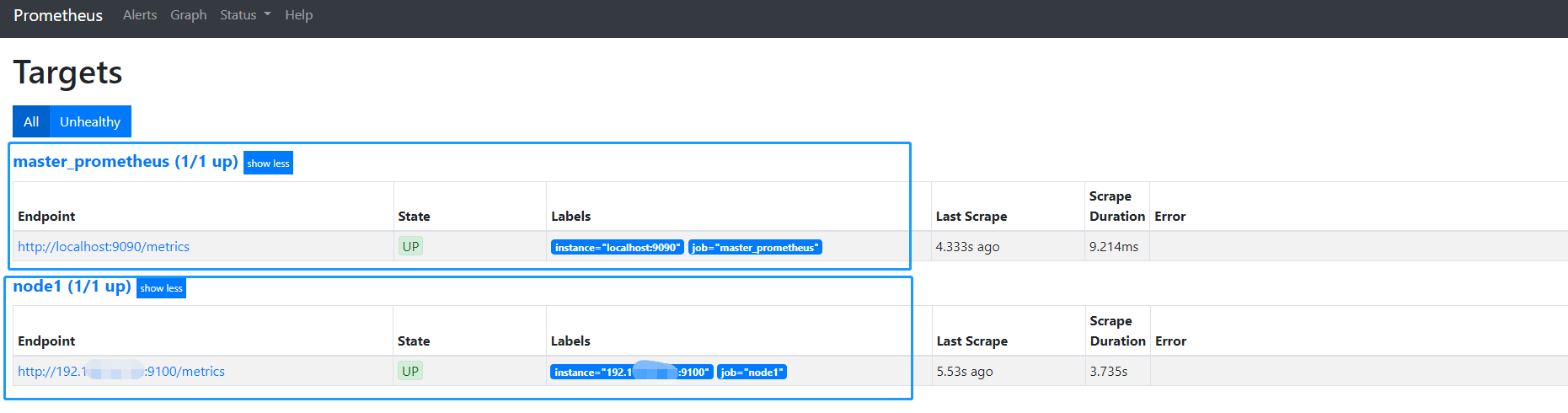Select instance="localhost:9090" label badge

click(x=618, y=248)
